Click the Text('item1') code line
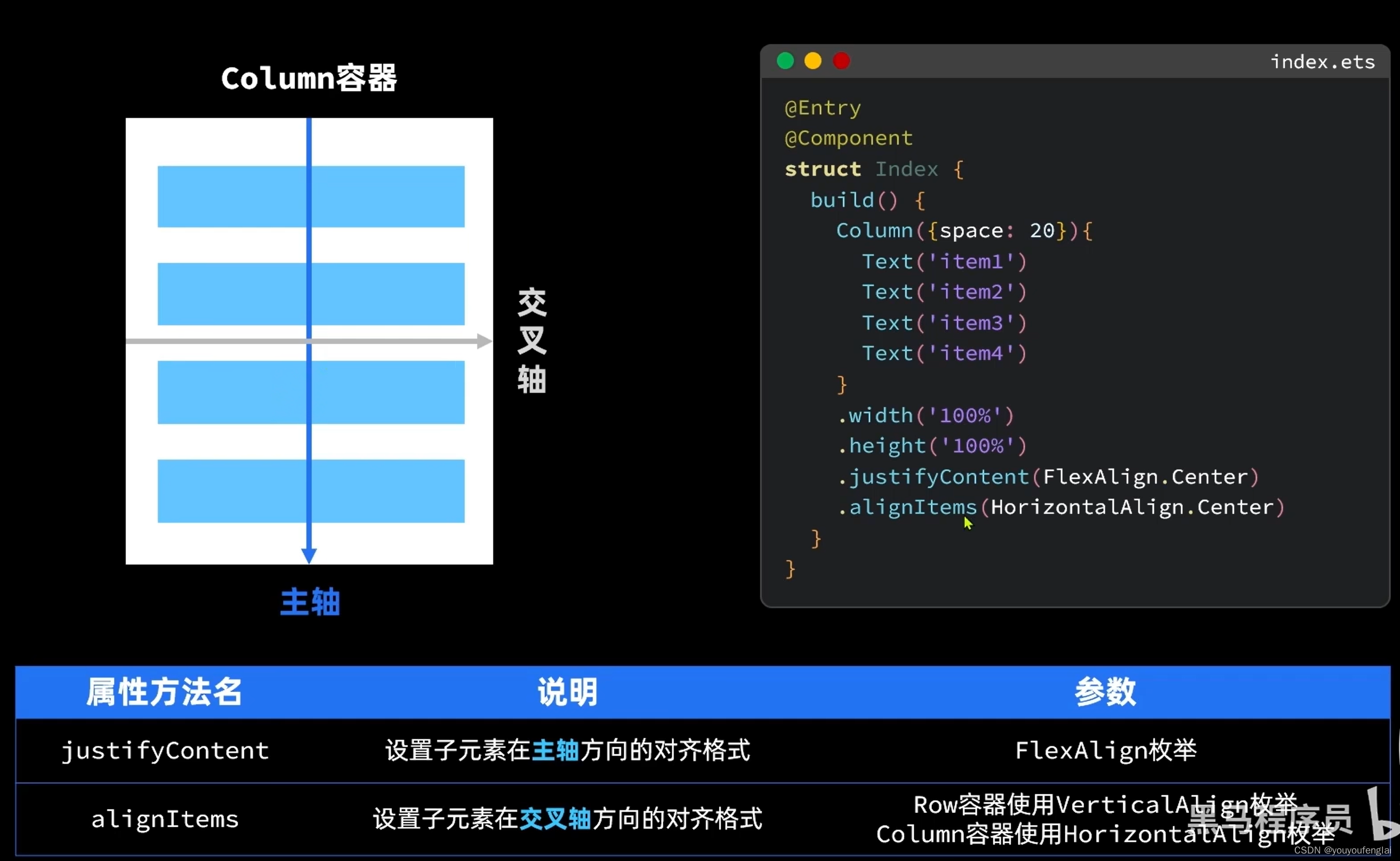The image size is (1400, 861). 944,262
